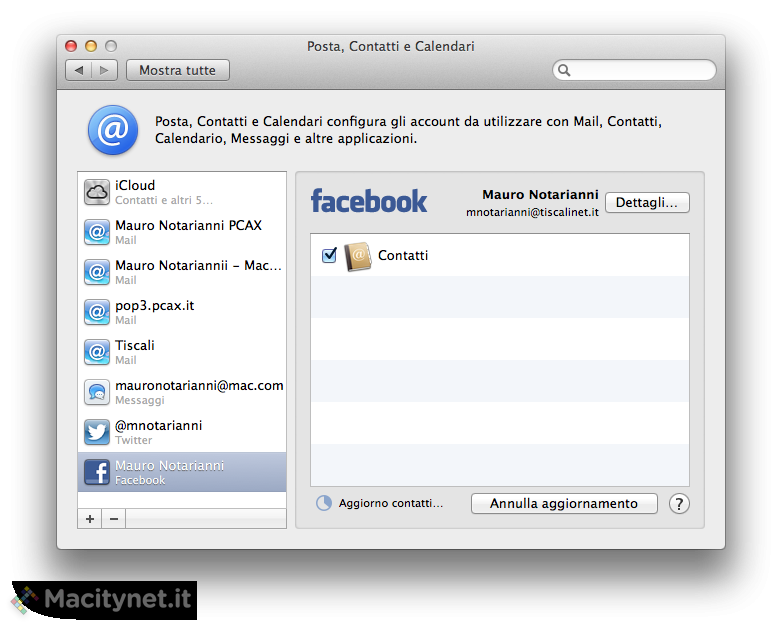The width and height of the screenshot is (782, 628).
Task: Click the Twitter bird icon
Action: coord(97,432)
